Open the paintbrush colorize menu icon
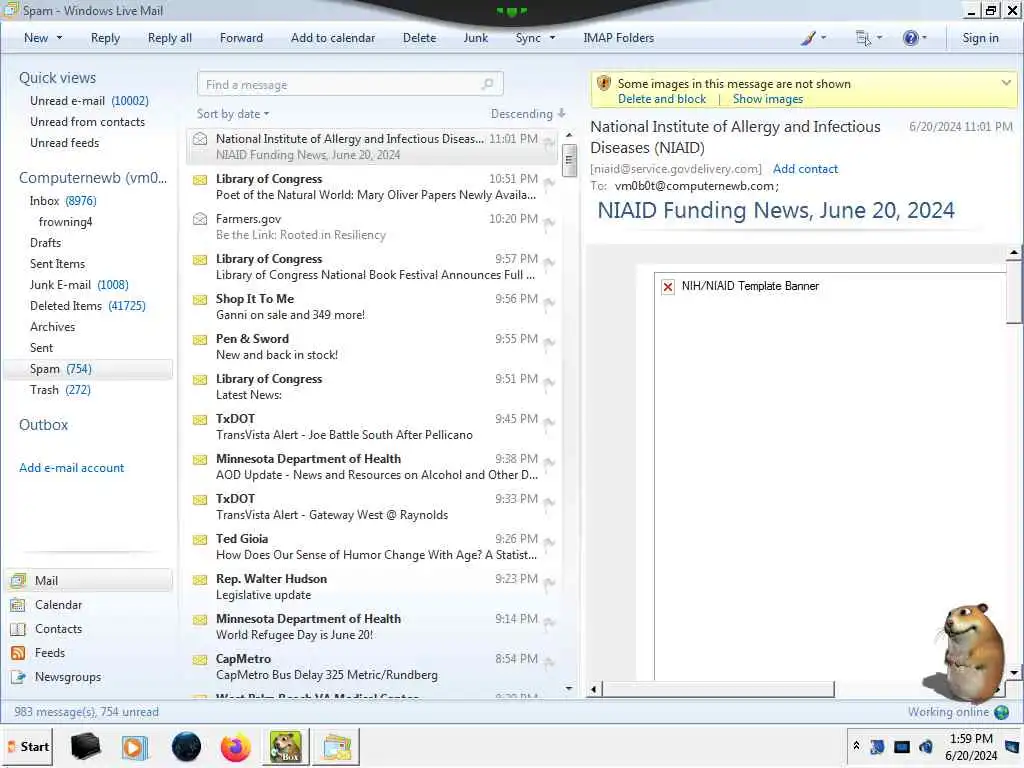This screenshot has height=768, width=1024. (808, 38)
